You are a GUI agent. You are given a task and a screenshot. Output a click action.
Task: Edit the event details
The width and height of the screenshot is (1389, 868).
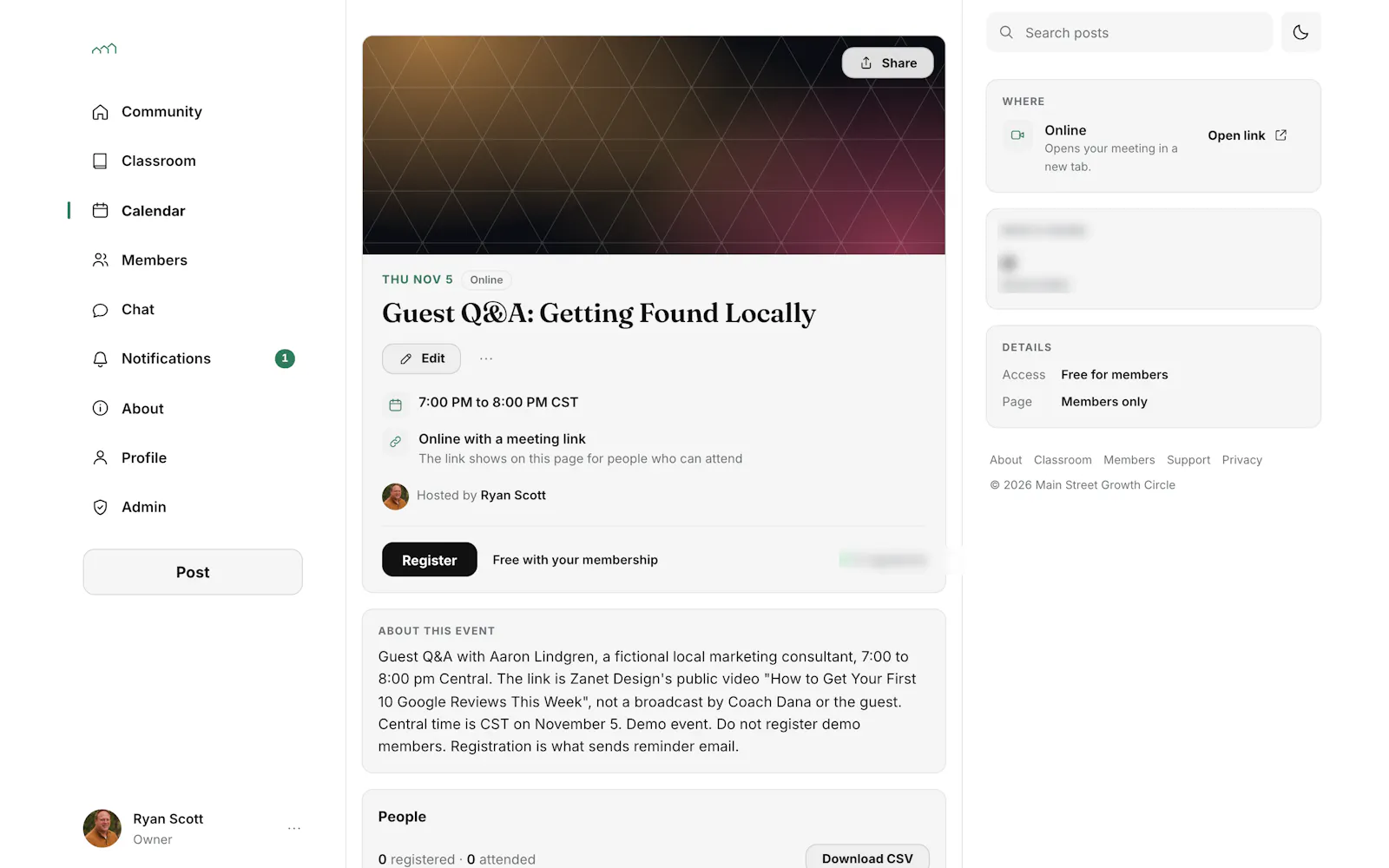(x=422, y=358)
